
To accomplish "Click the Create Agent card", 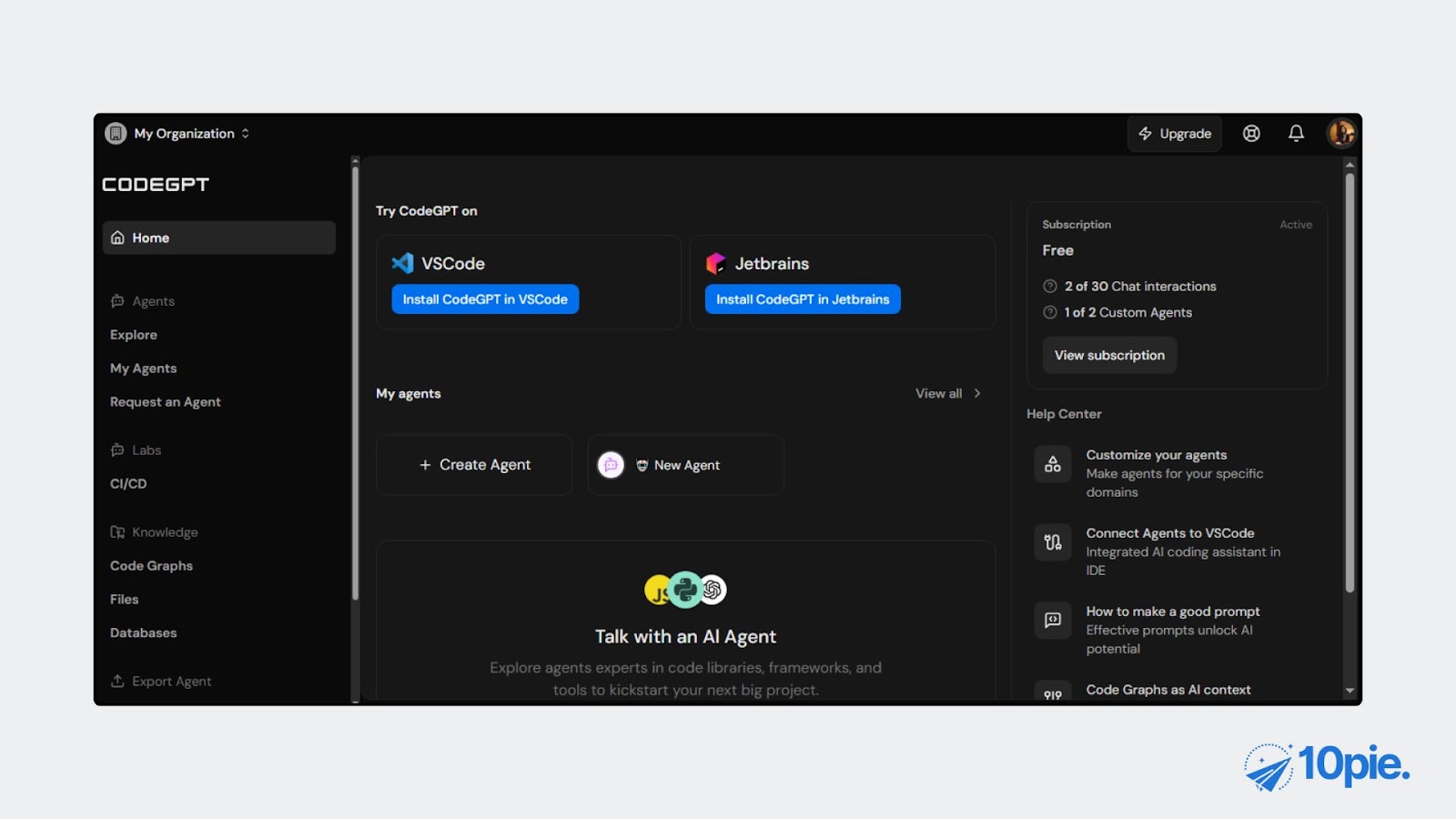I will click(x=474, y=465).
